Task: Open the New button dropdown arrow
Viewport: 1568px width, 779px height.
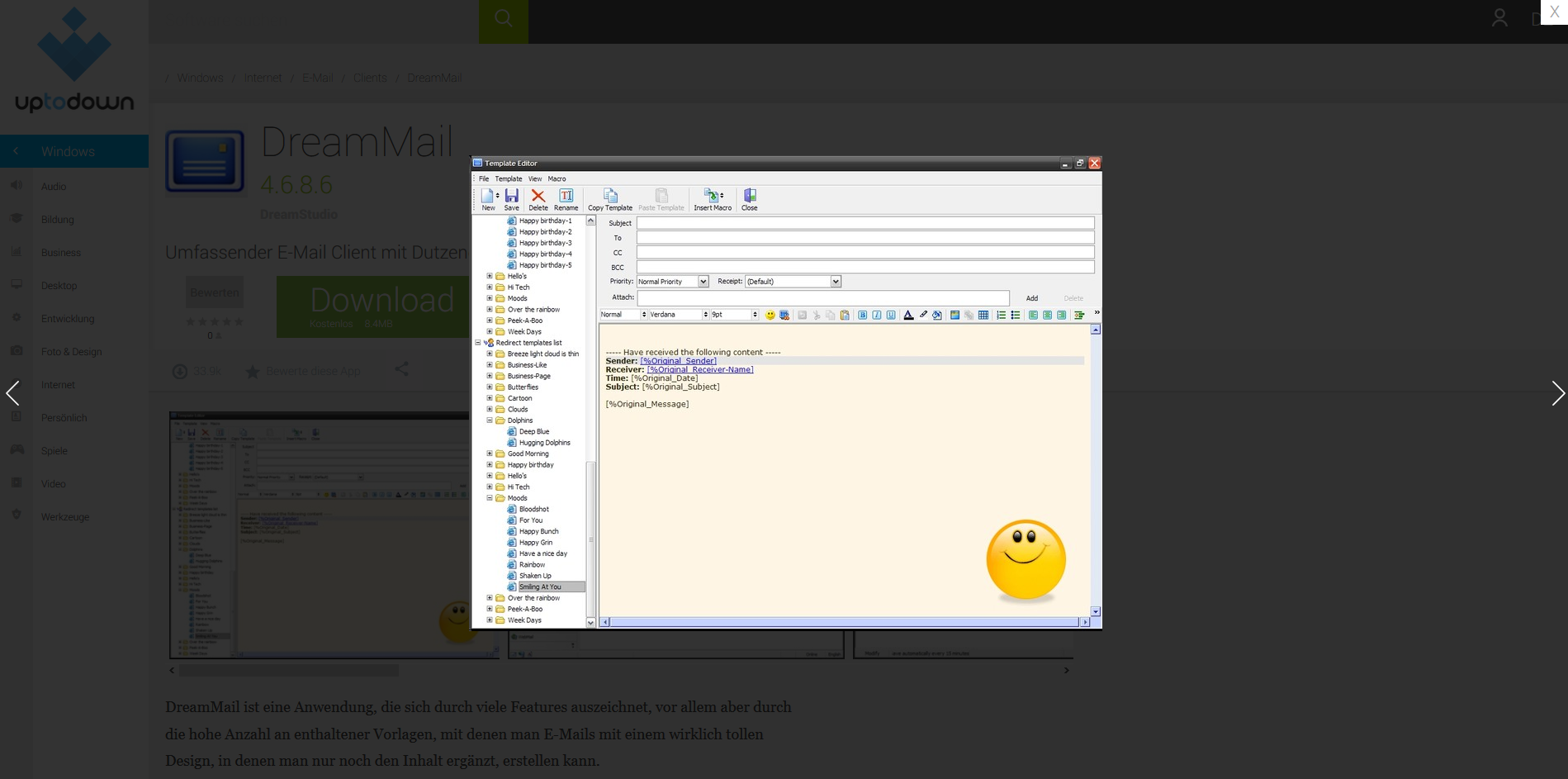Action: (498, 196)
